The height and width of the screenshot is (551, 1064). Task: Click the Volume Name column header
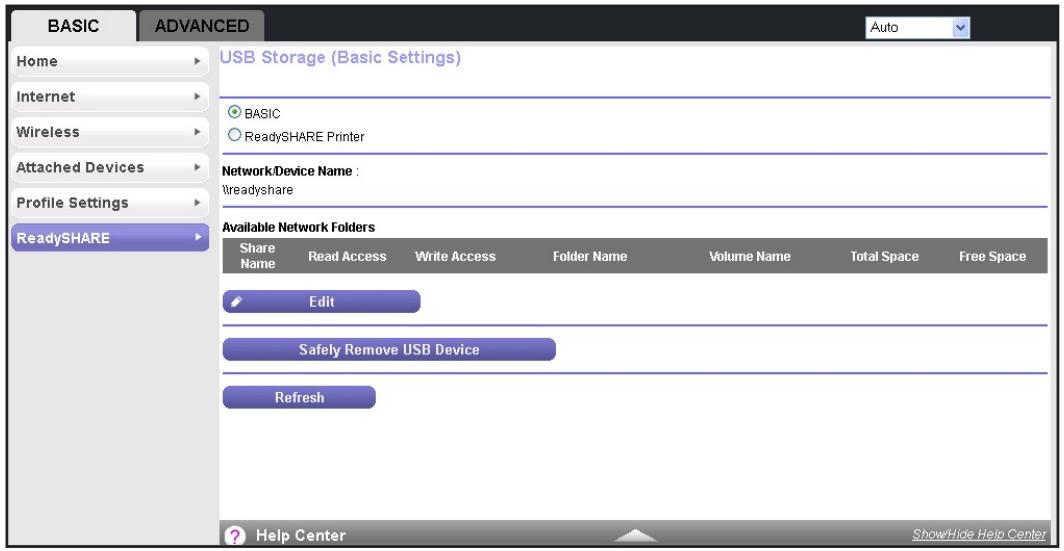(x=750, y=256)
